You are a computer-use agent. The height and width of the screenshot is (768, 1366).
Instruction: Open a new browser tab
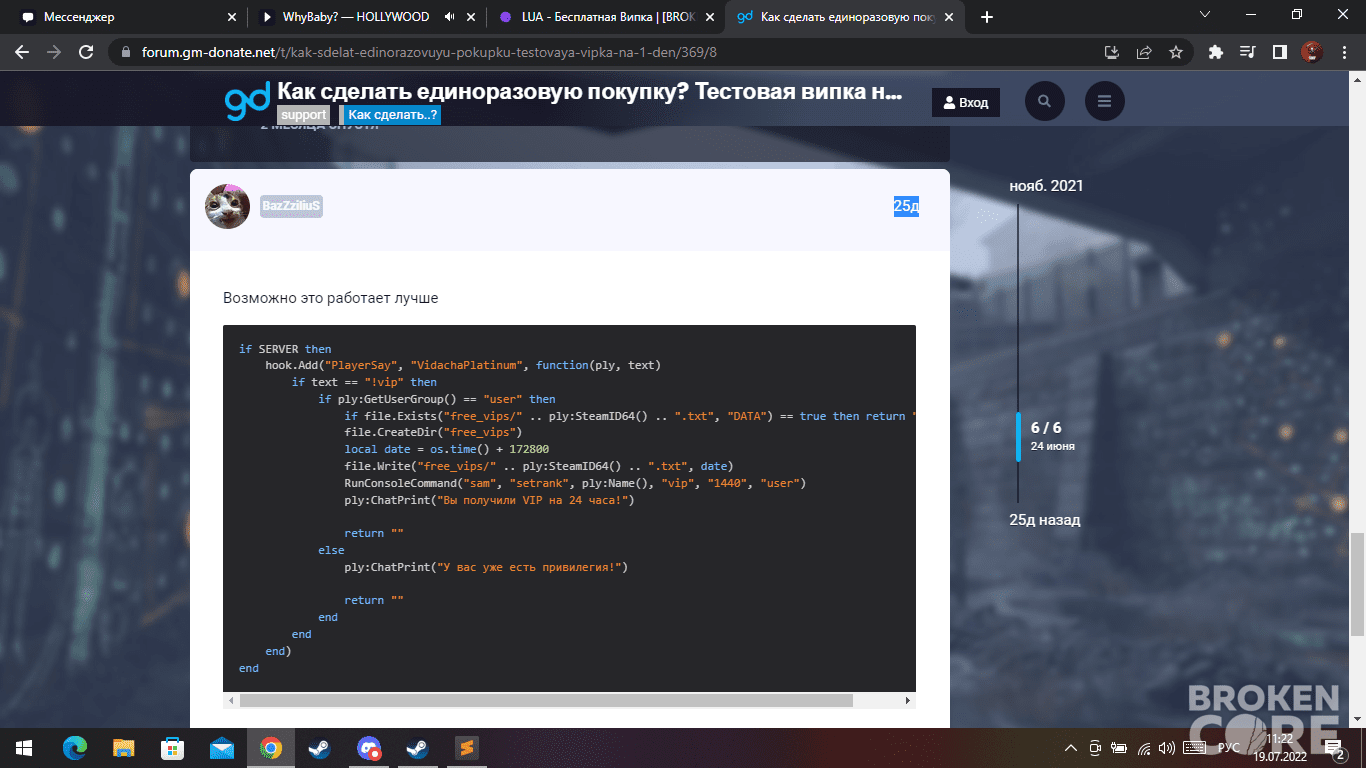coord(987,17)
